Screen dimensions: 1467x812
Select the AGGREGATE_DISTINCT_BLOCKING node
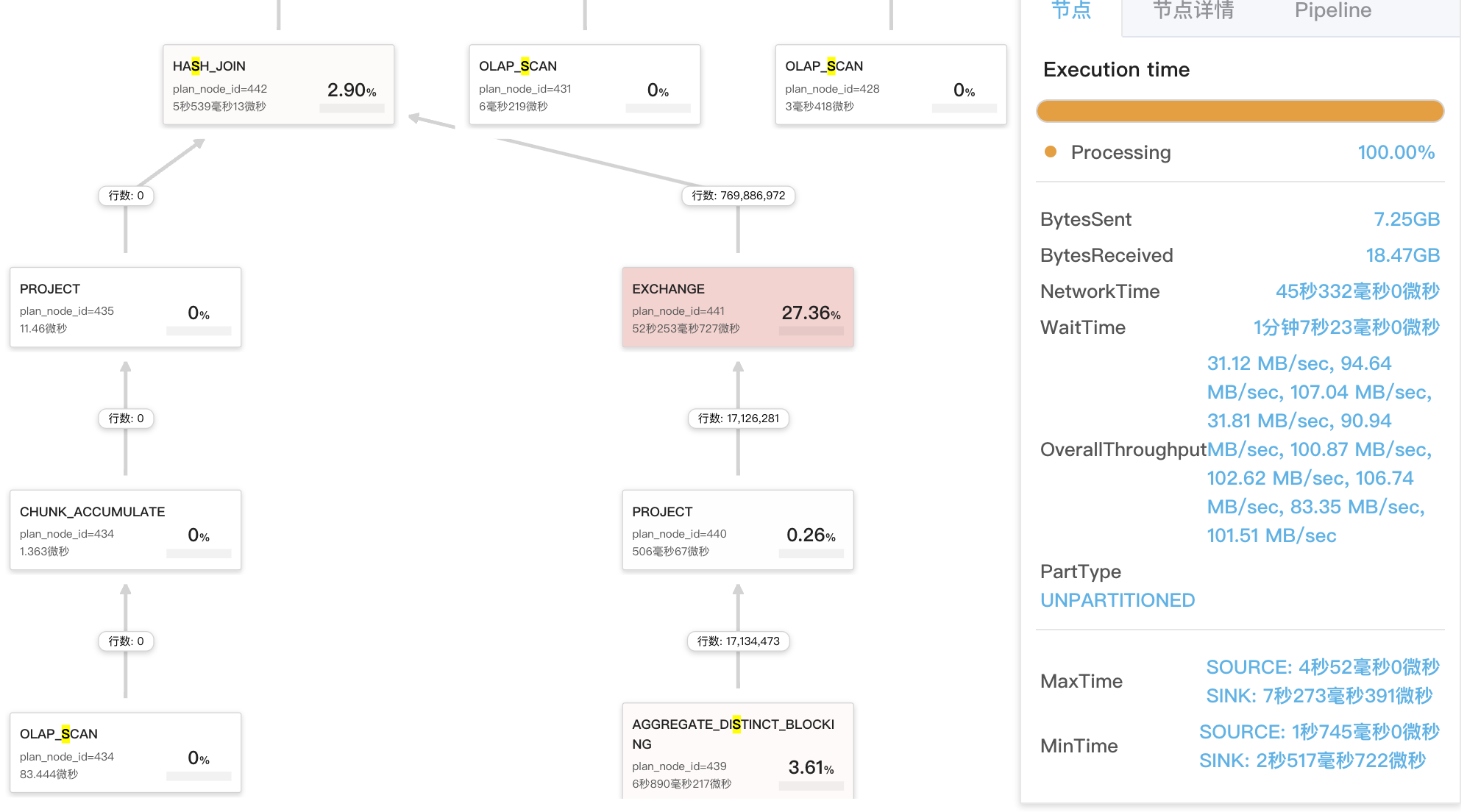(737, 752)
